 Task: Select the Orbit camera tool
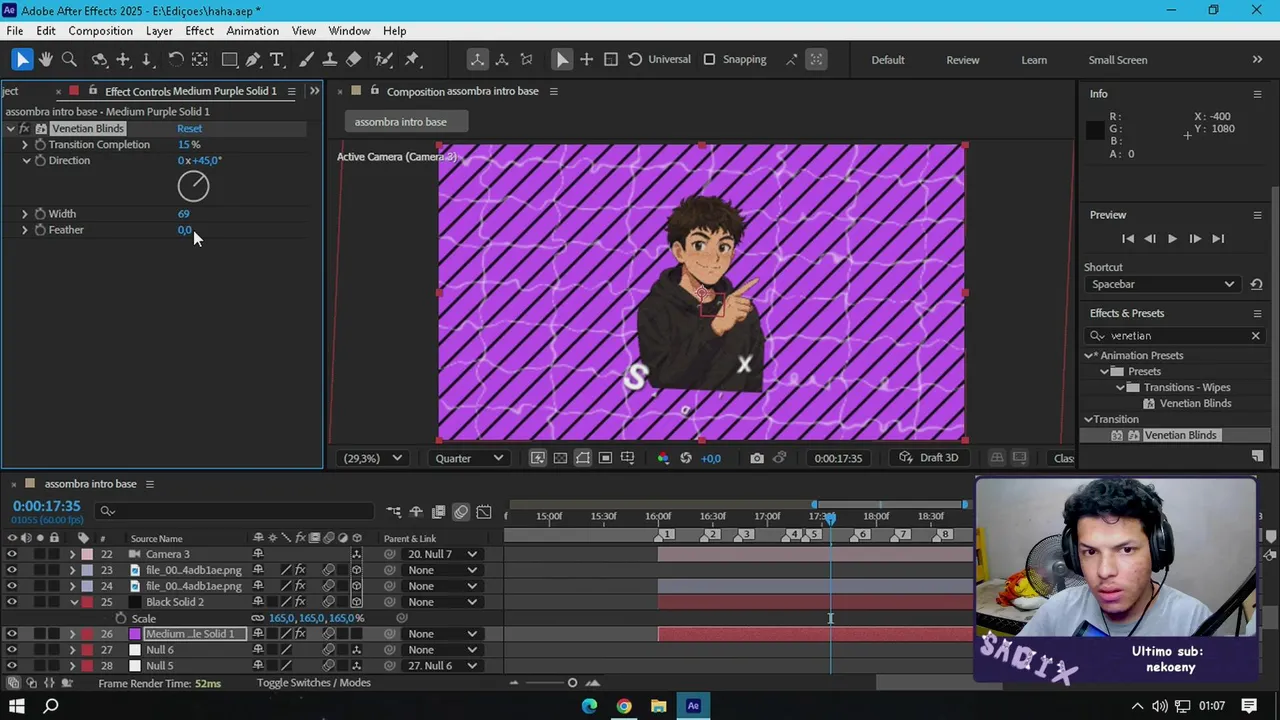99,60
